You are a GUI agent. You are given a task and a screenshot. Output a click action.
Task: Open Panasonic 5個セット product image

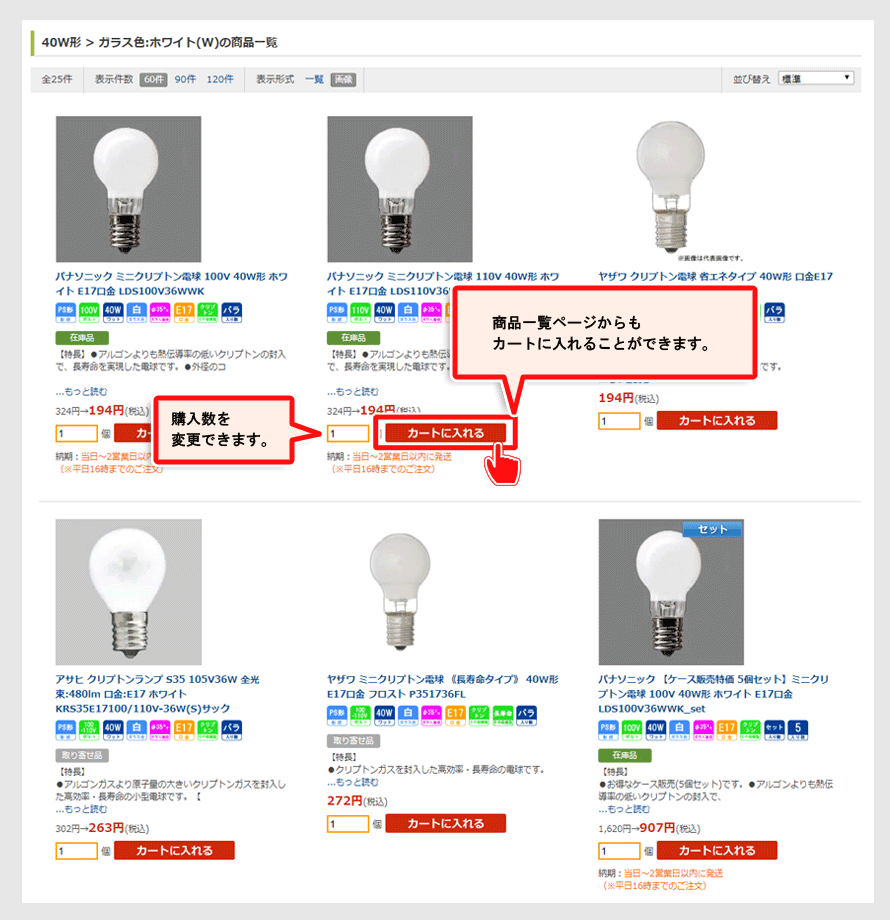click(671, 592)
